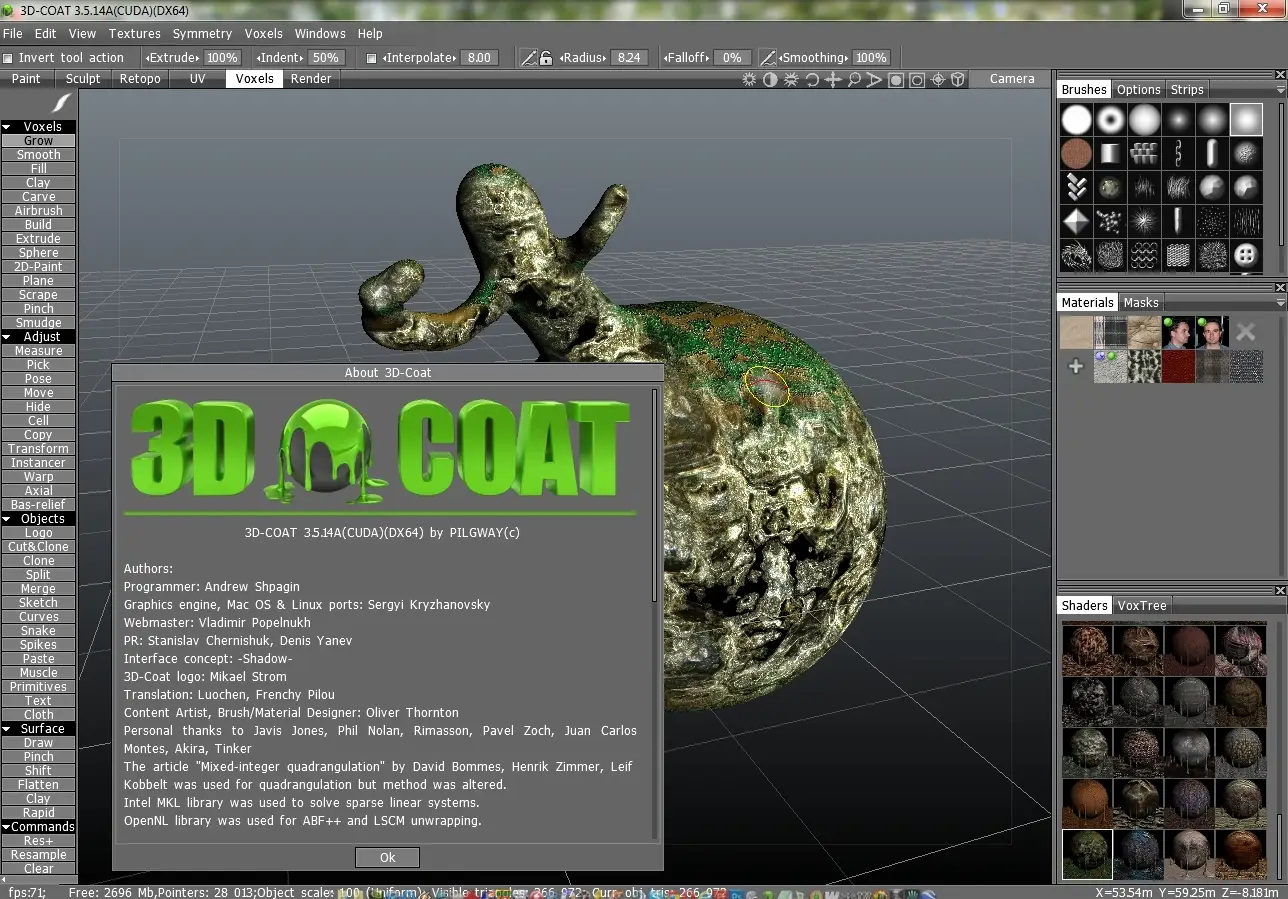Screen dimensions: 1288x899
Task: Toggle the Interpolate checkbox
Action: (372, 58)
